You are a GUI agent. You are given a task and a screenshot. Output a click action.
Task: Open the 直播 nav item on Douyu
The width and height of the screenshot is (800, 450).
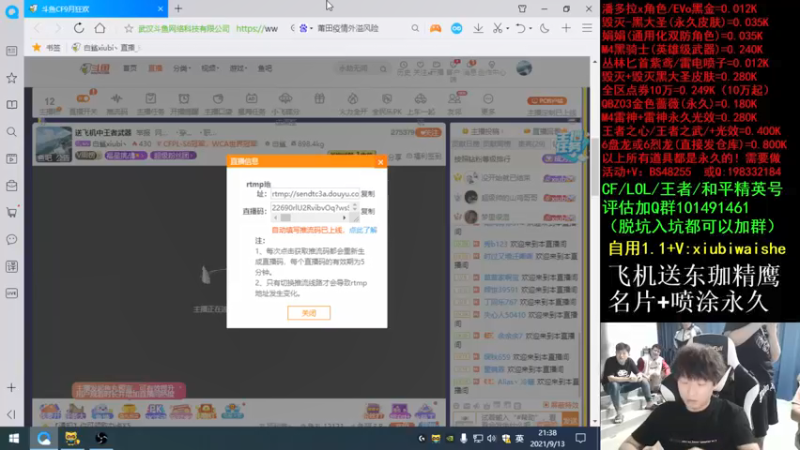coord(155,68)
